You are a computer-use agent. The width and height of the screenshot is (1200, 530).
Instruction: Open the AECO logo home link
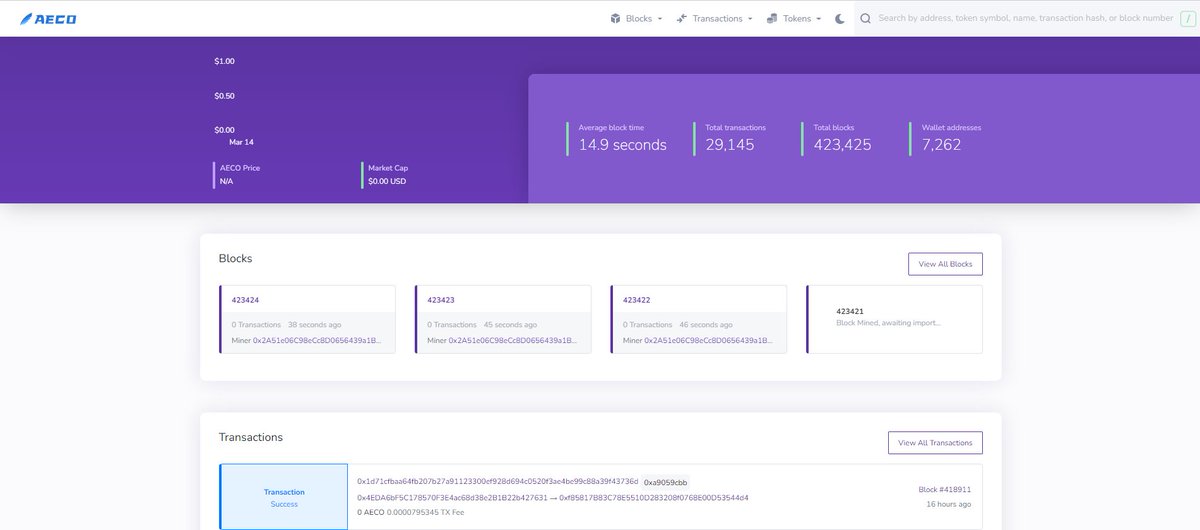click(48, 18)
